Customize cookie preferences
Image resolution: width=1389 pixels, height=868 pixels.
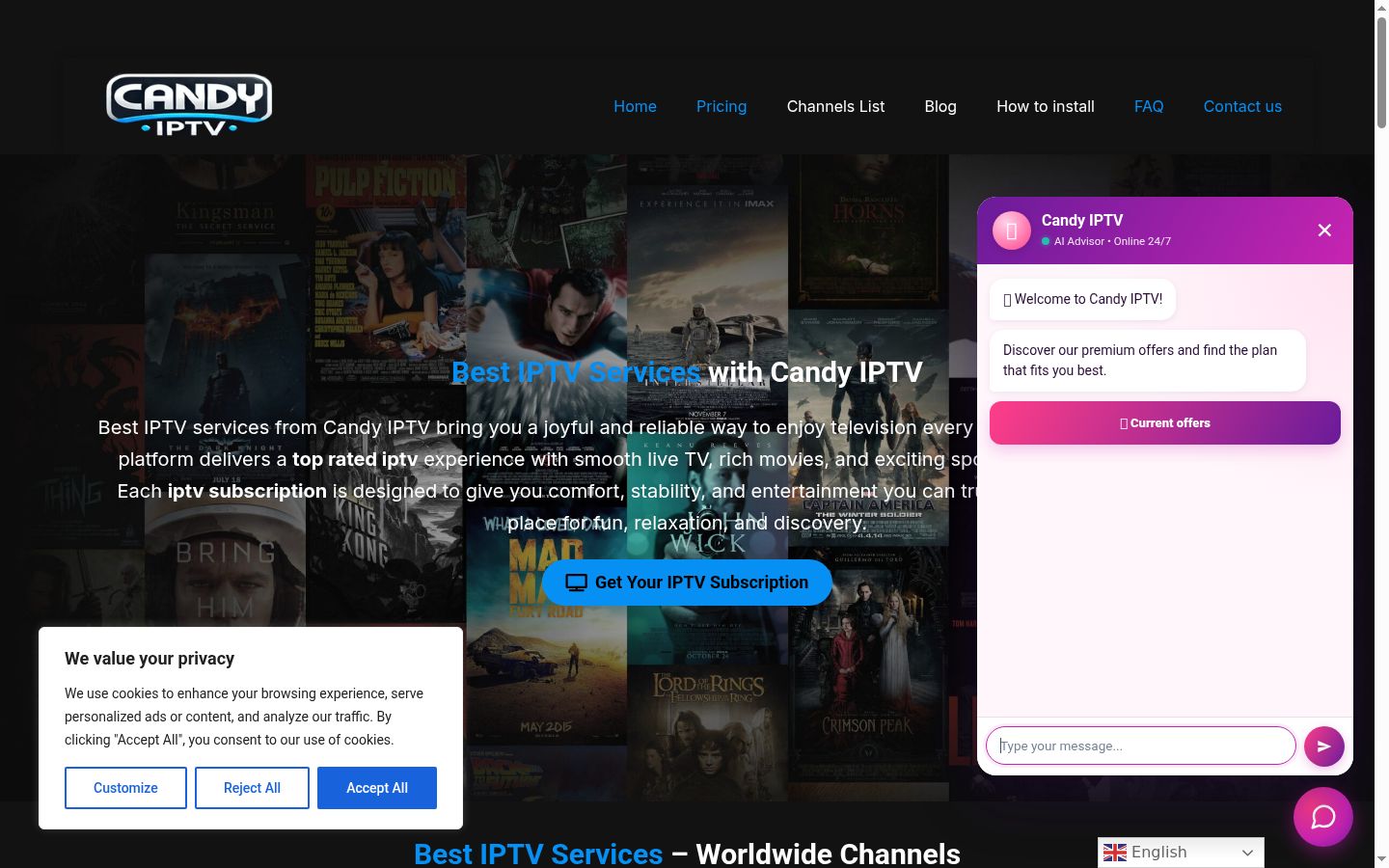pos(125,788)
